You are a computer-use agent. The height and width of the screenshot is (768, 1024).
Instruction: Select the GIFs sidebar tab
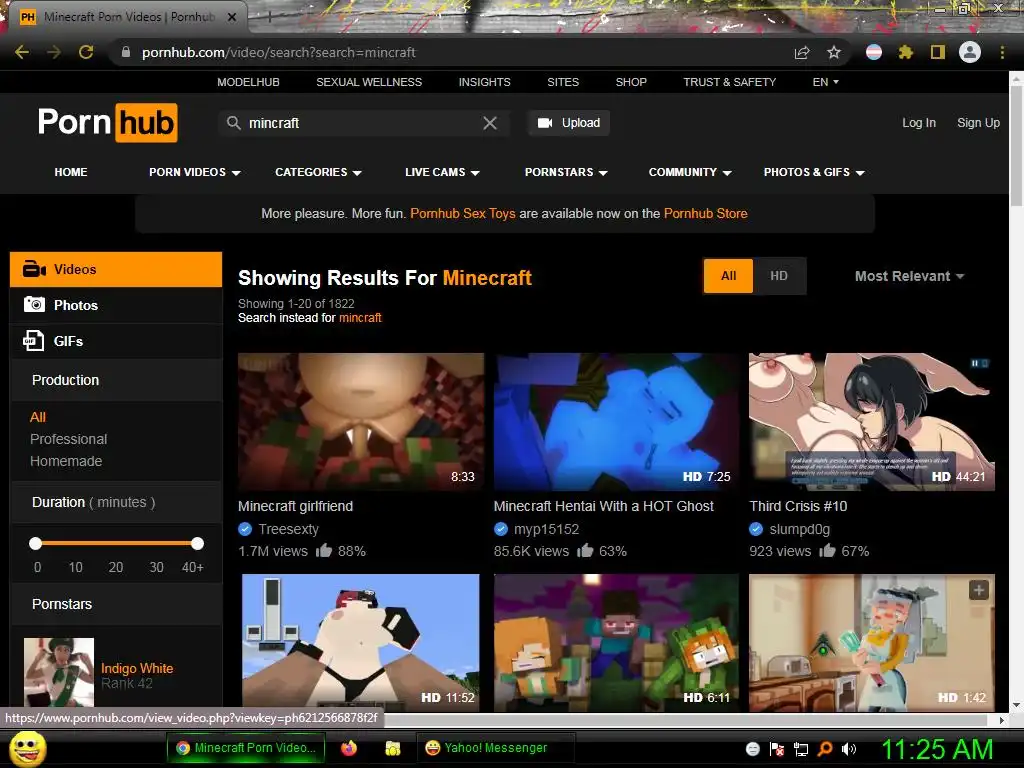(116, 341)
